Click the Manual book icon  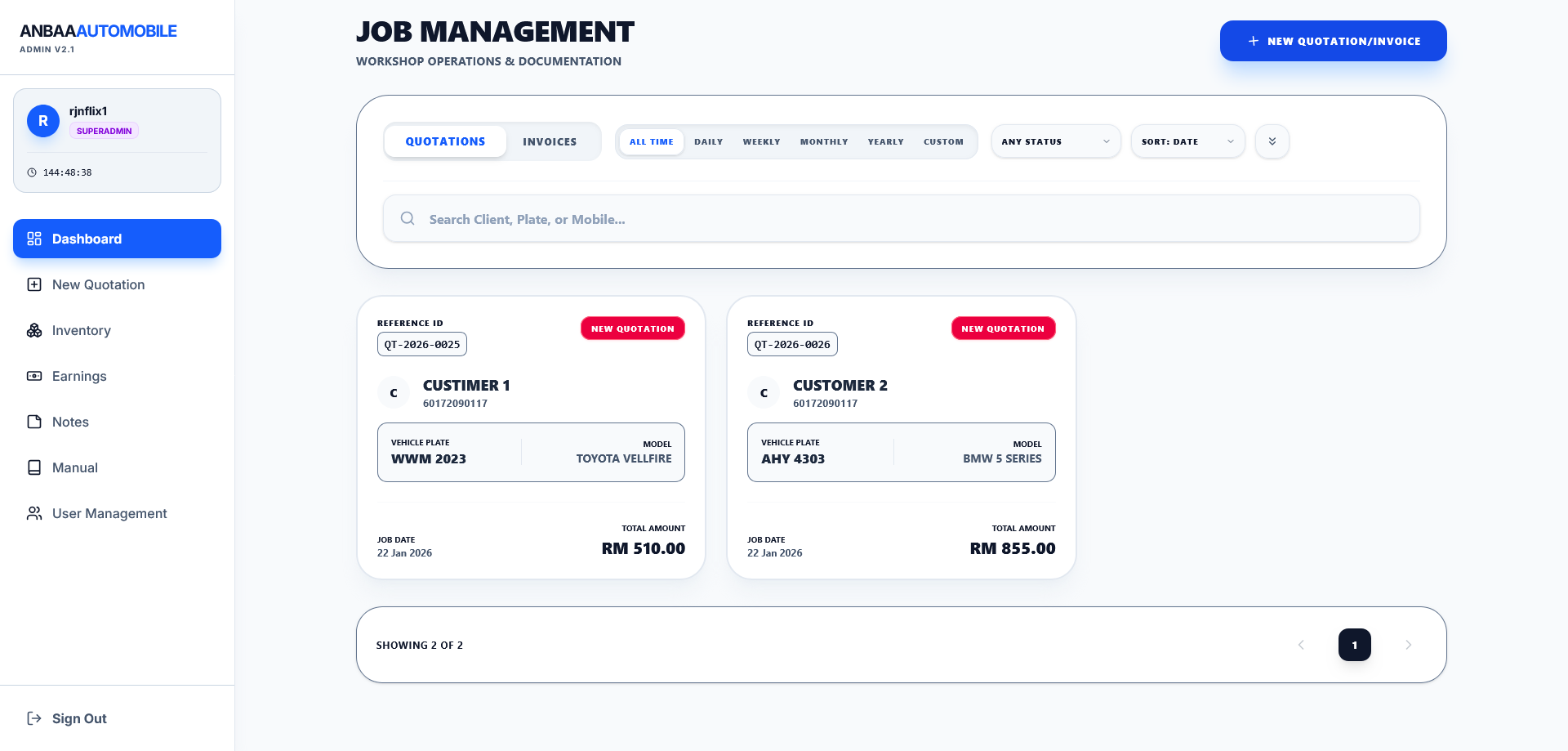pos(34,467)
